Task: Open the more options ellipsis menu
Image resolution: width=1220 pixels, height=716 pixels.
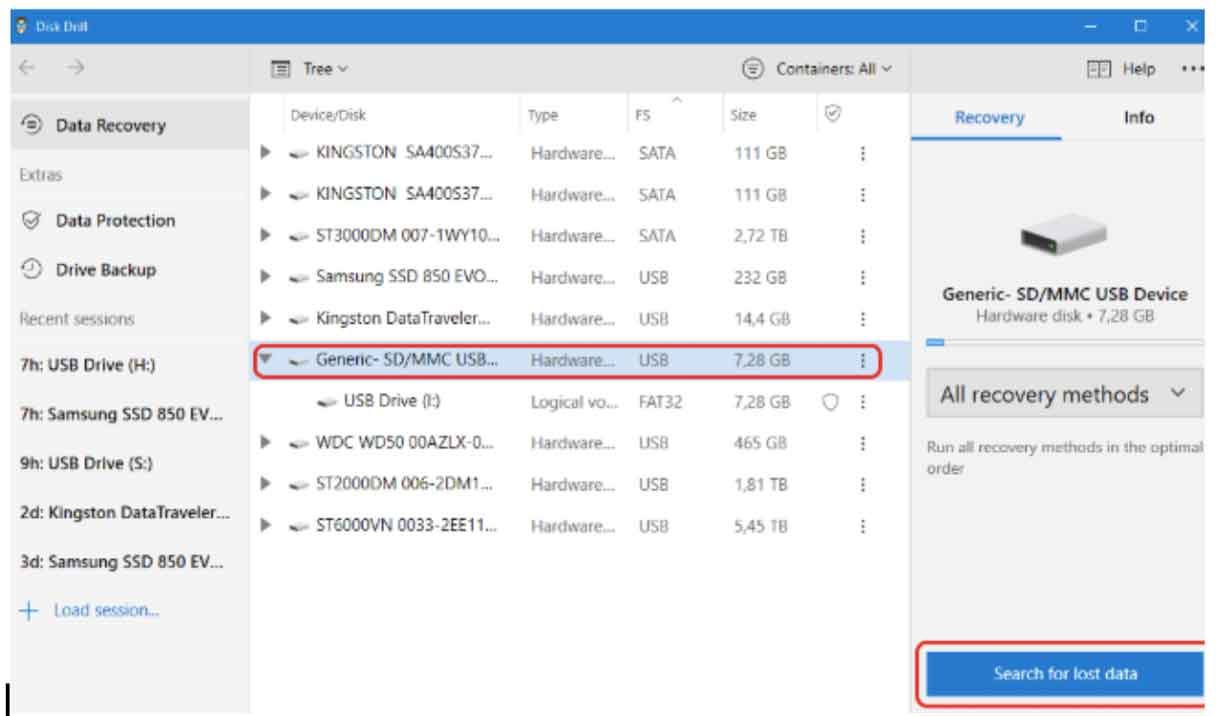Action: [x=1192, y=69]
